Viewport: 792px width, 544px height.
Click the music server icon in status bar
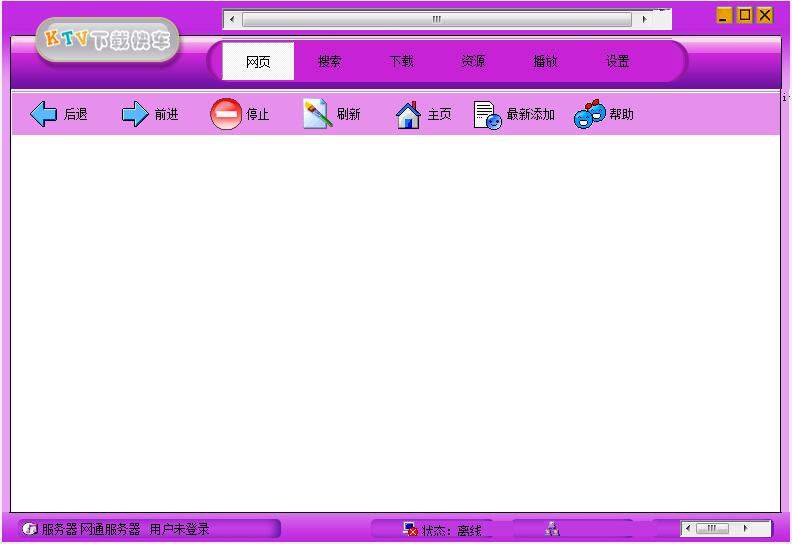[x=30, y=529]
